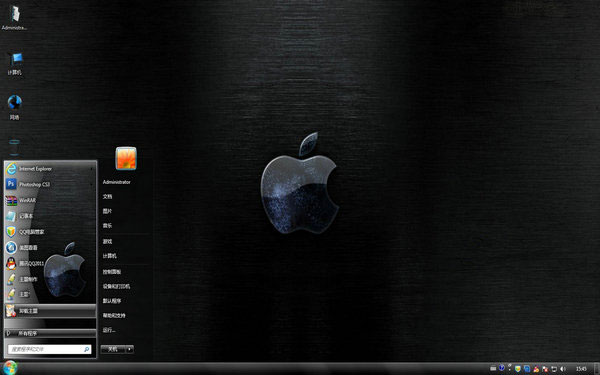
Task: Launch QQ电脑管家 from the Start menu
Action: coord(50,232)
